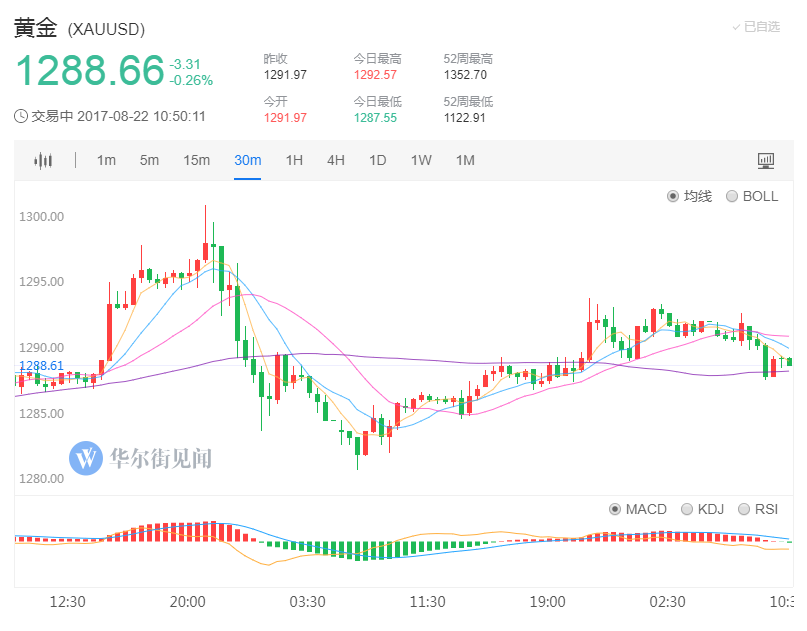Viewport: 807px width, 631px height.
Task: Open the 4H timeframe
Action: [x=336, y=161]
